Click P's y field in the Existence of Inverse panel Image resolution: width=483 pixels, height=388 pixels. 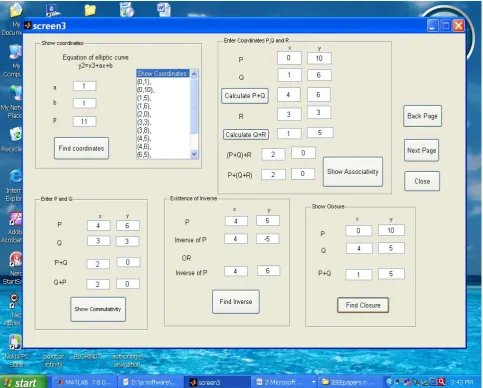click(x=268, y=221)
